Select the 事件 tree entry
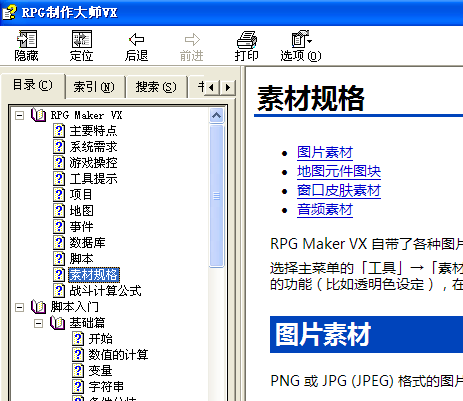Image resolution: width=463 pixels, height=401 pixels. pyautogui.click(x=81, y=227)
